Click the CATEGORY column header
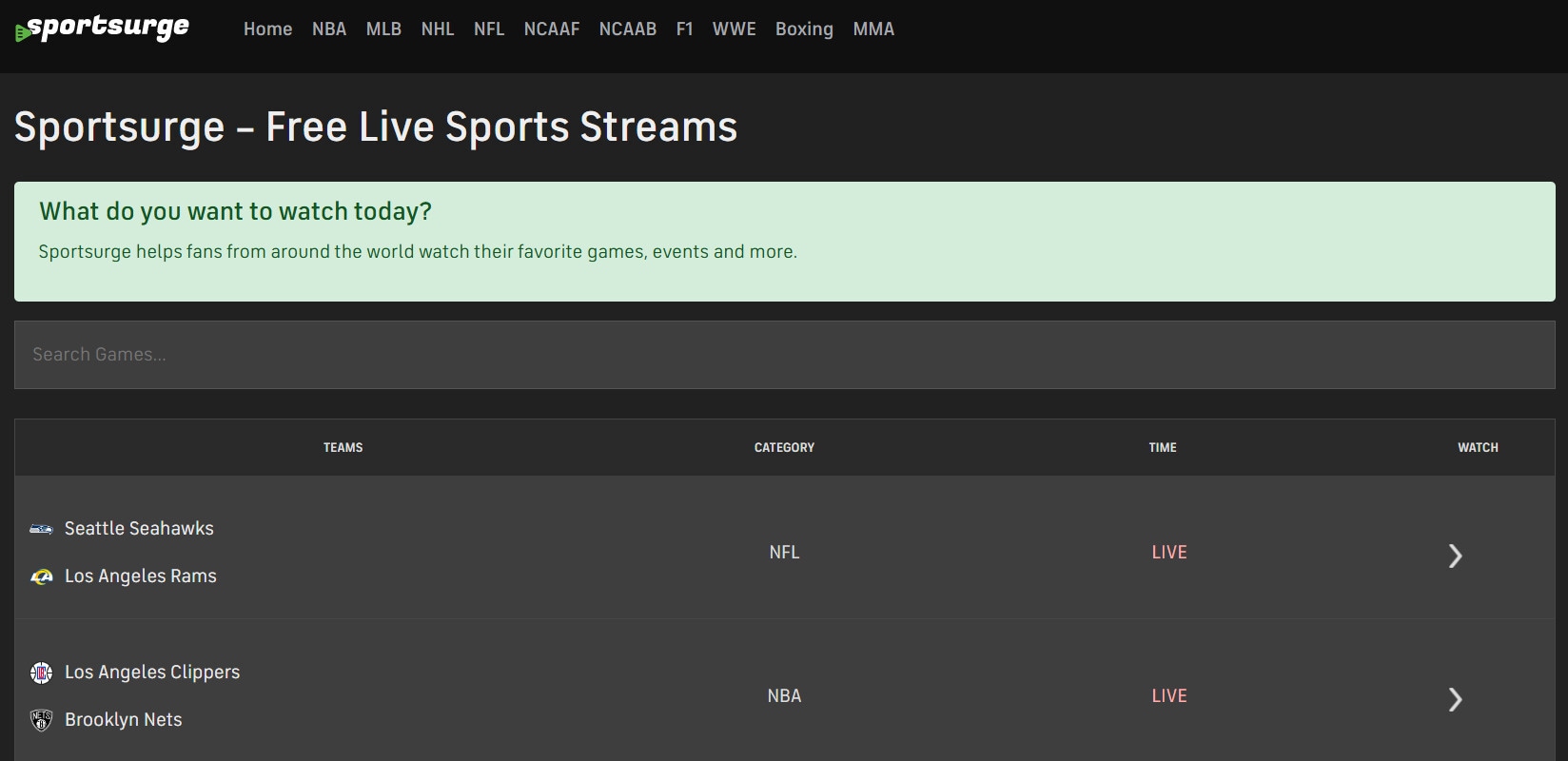Viewport: 1568px width, 761px height. click(x=784, y=447)
